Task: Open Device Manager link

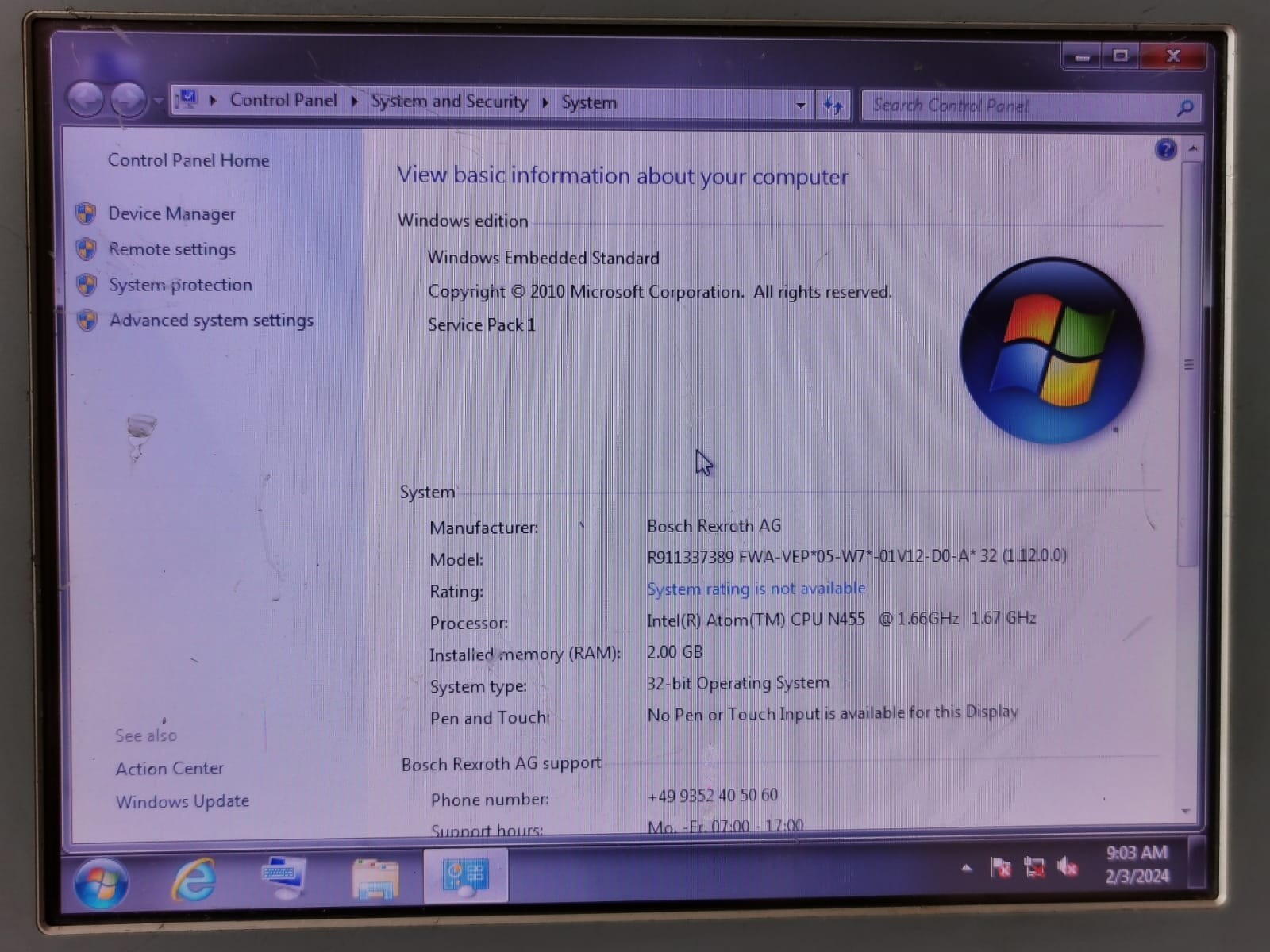Action: (171, 213)
